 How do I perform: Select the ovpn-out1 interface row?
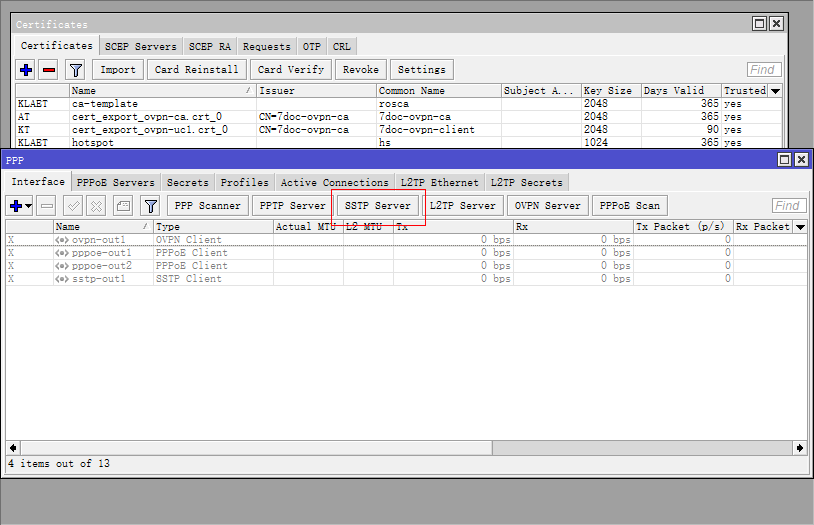click(100, 240)
